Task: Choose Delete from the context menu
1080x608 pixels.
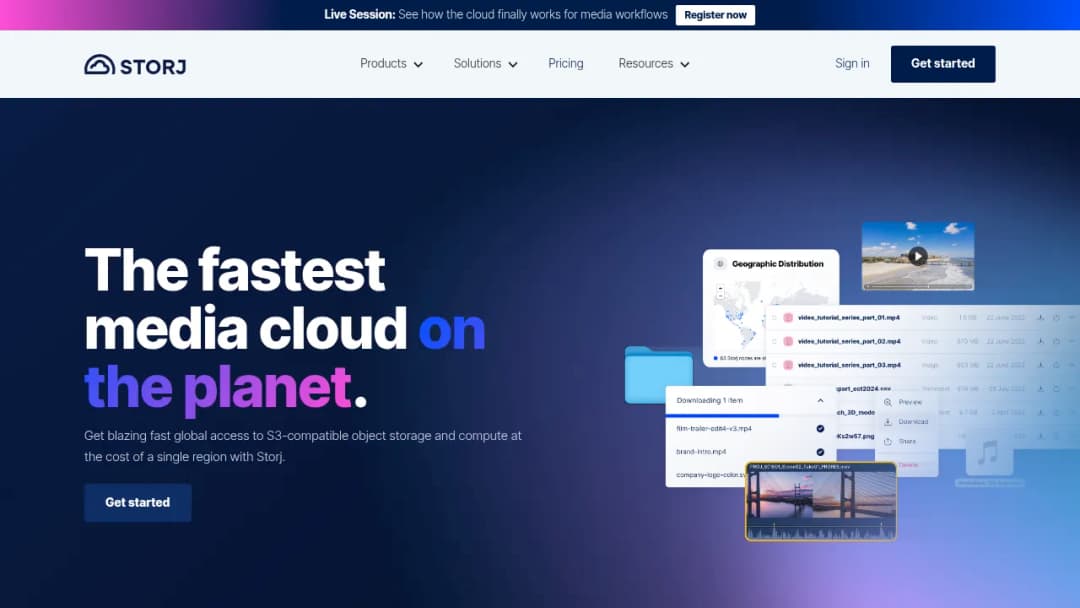Action: point(908,465)
